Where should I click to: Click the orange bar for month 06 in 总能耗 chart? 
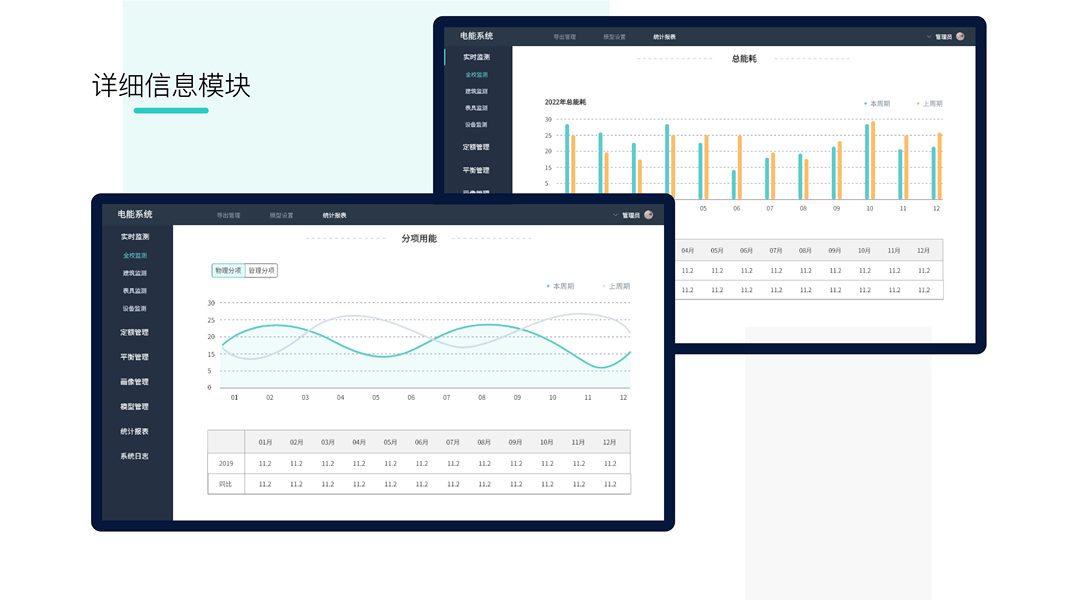tap(740, 167)
